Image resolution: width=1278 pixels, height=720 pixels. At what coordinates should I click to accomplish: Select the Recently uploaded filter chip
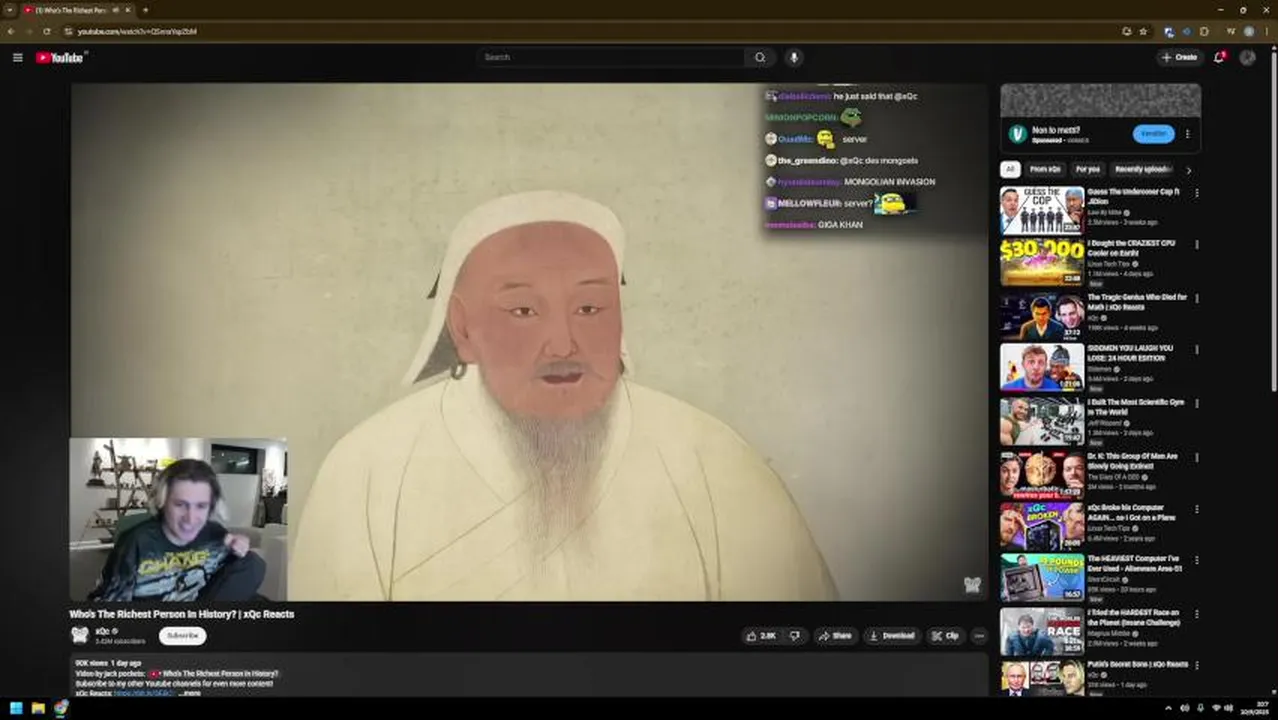pos(1143,169)
